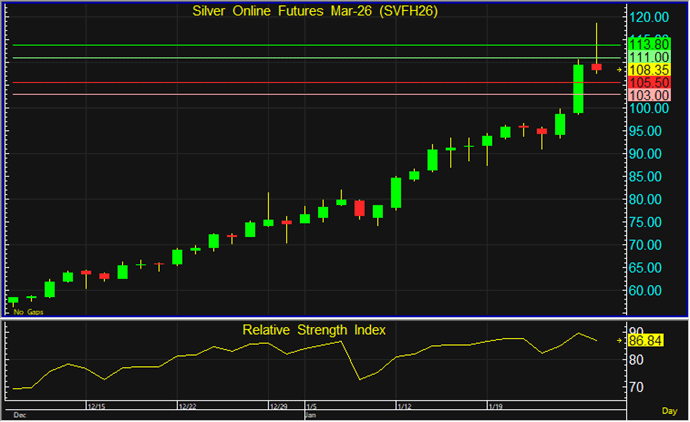This screenshot has height=422, width=690.
Task: Click the 1/12 date marker
Action: click(x=405, y=407)
